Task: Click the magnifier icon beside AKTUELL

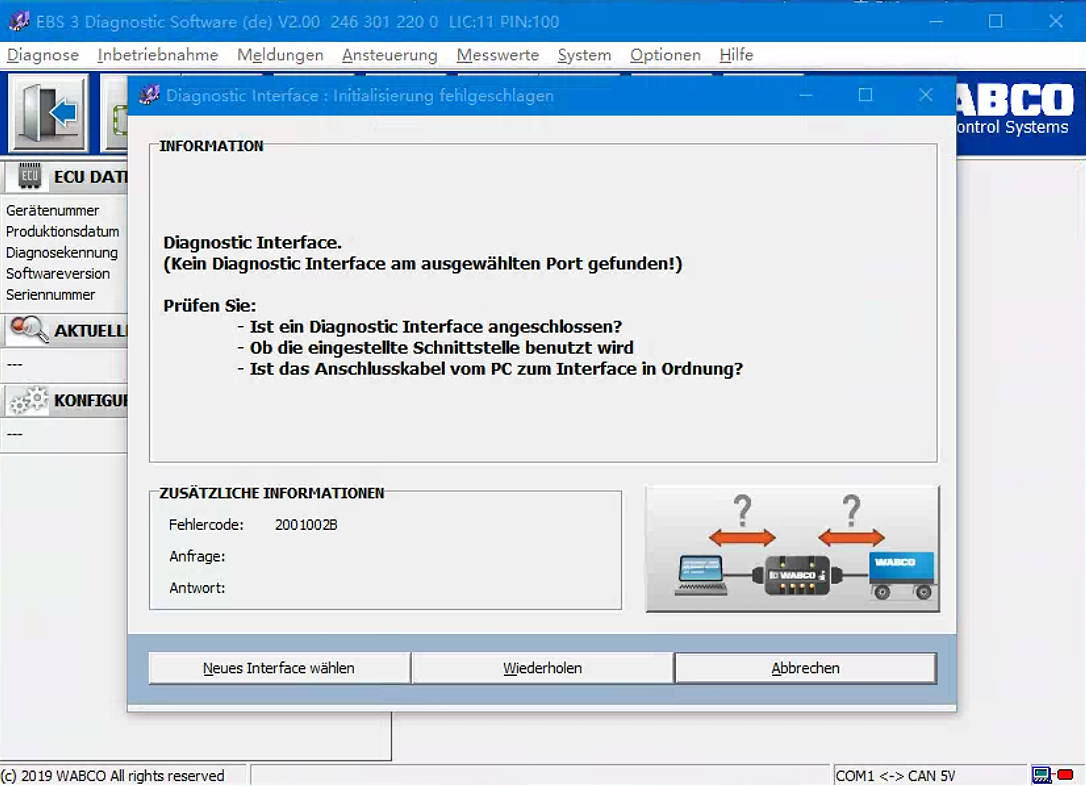Action: pyautogui.click(x=29, y=330)
